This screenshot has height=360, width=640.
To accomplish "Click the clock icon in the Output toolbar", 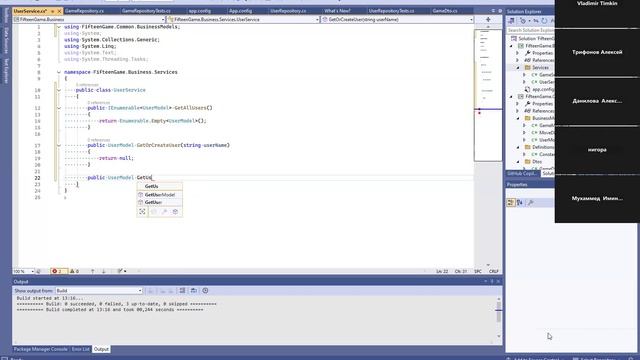I will tap(205, 291).
